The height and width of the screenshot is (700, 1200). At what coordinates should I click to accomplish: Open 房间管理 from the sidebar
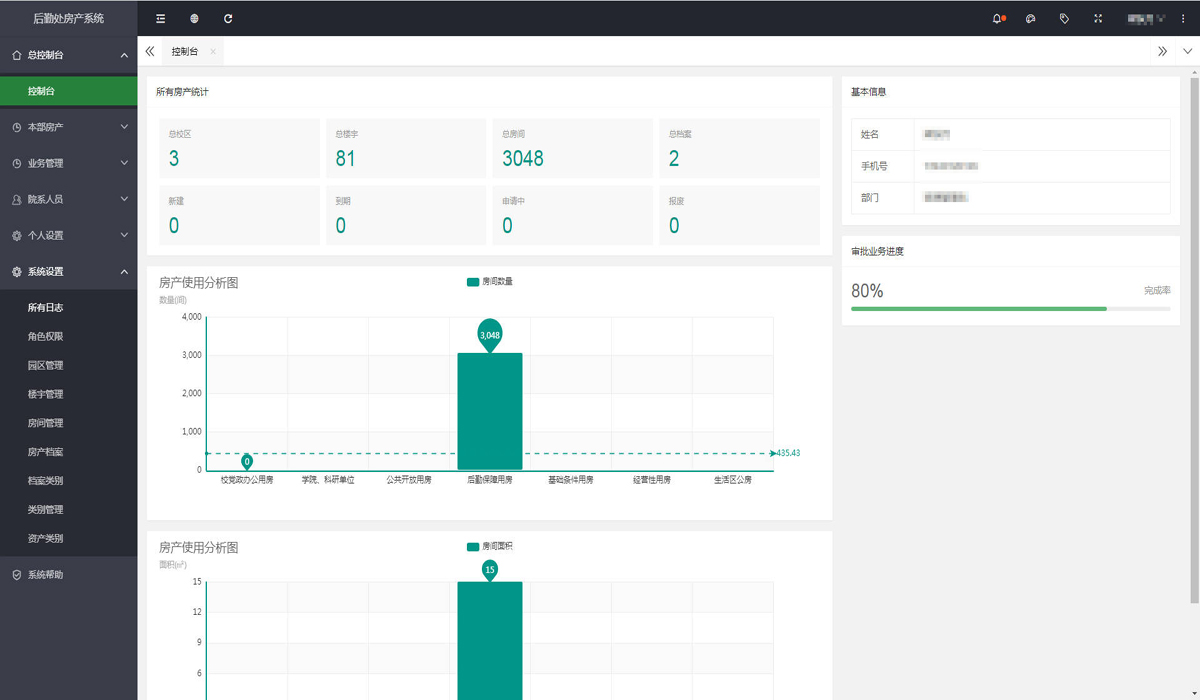coord(46,423)
